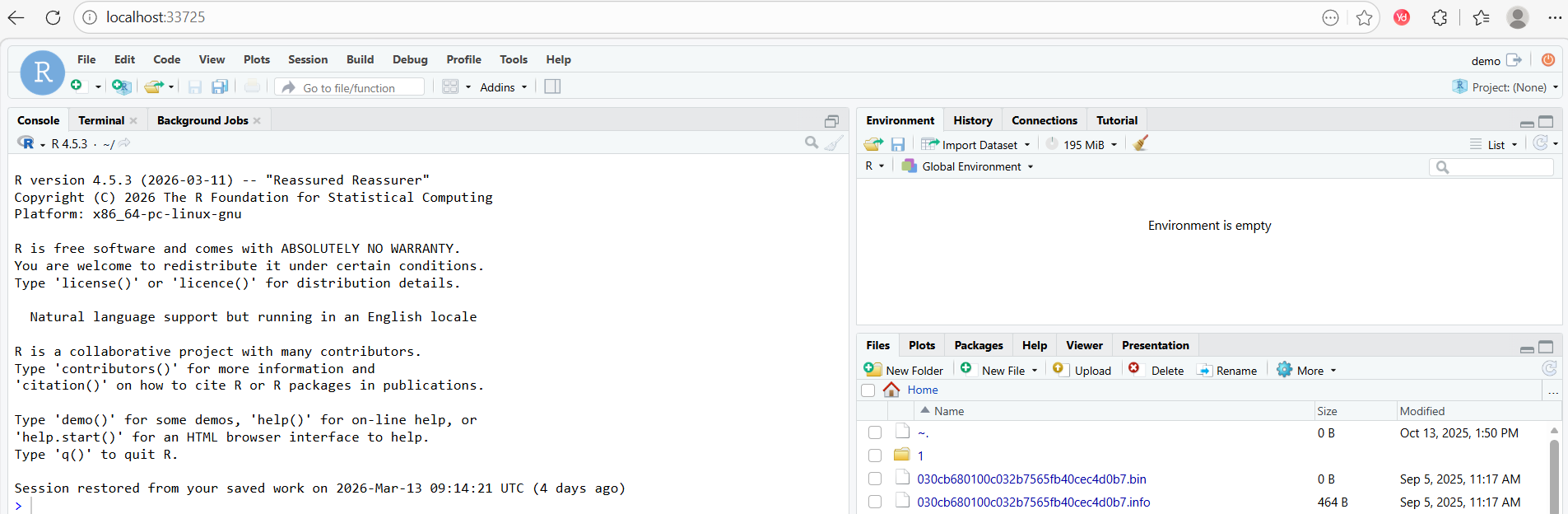Image resolution: width=1568 pixels, height=514 pixels.
Task: Open the browser extensions puzzle icon
Action: pyautogui.click(x=1440, y=17)
